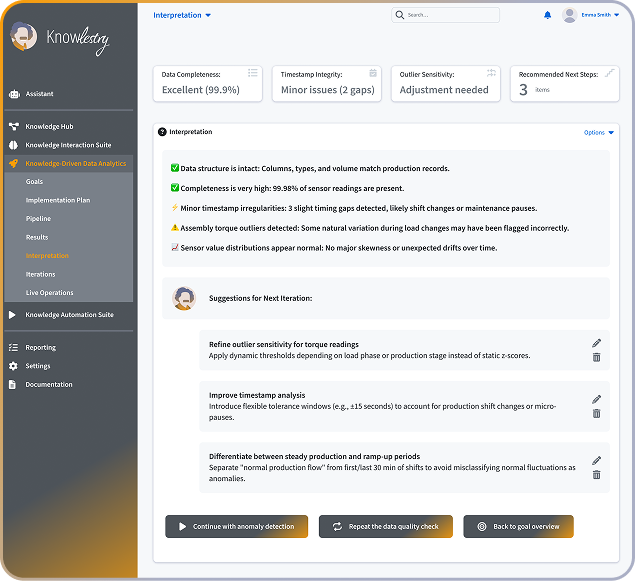Open the Live Operations sidebar item

click(x=49, y=292)
